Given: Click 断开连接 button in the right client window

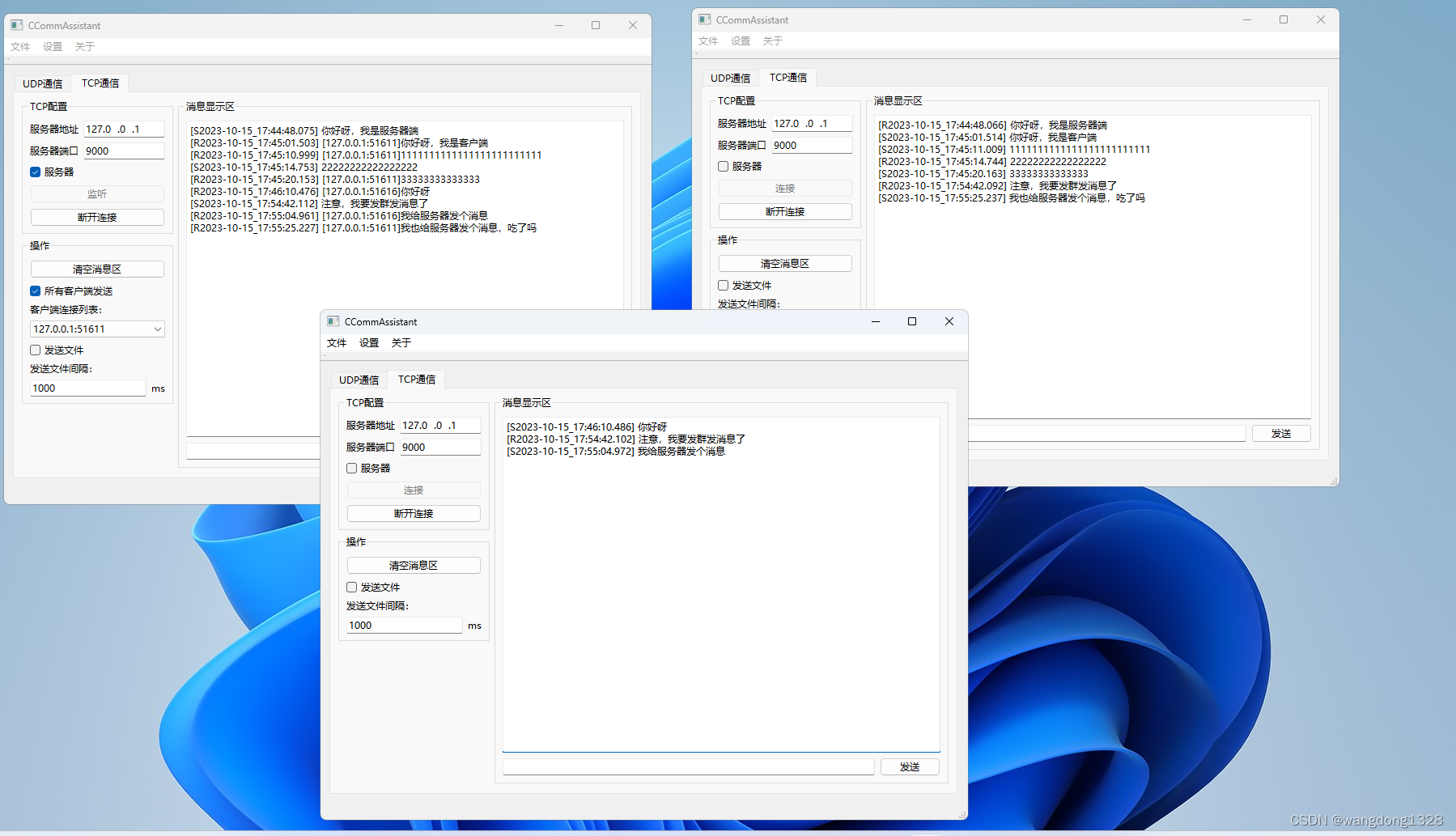Looking at the screenshot, I should [785, 211].
